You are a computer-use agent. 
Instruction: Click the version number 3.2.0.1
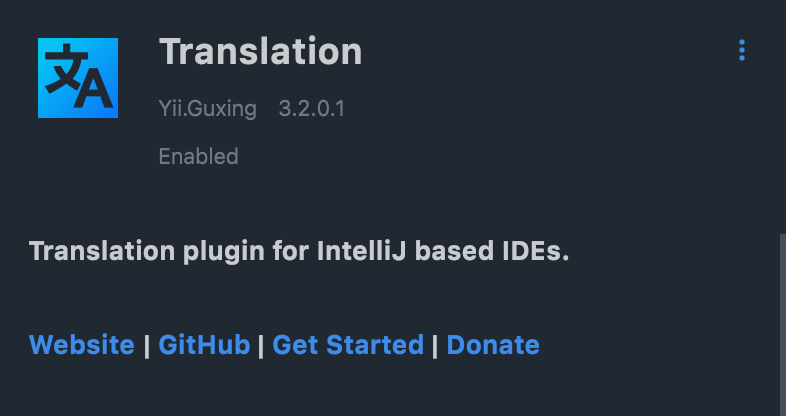[x=311, y=108]
